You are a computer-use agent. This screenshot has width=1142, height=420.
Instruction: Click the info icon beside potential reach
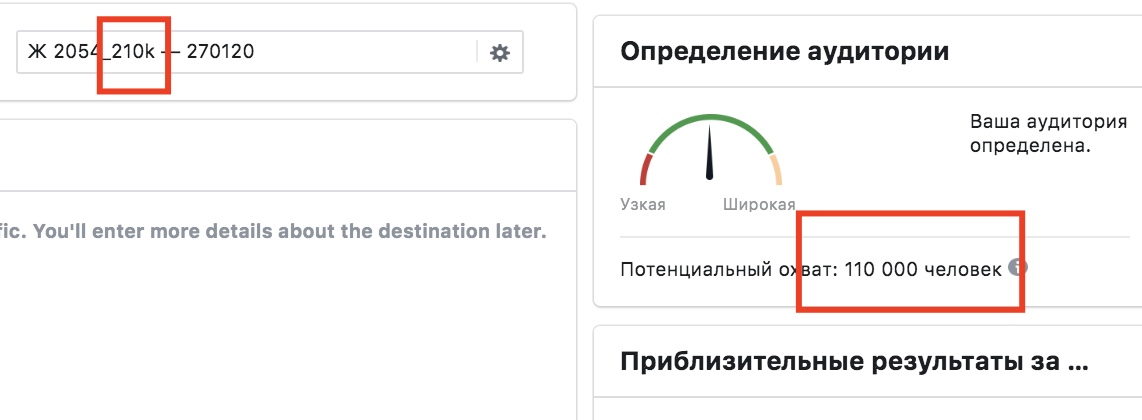point(1017,267)
